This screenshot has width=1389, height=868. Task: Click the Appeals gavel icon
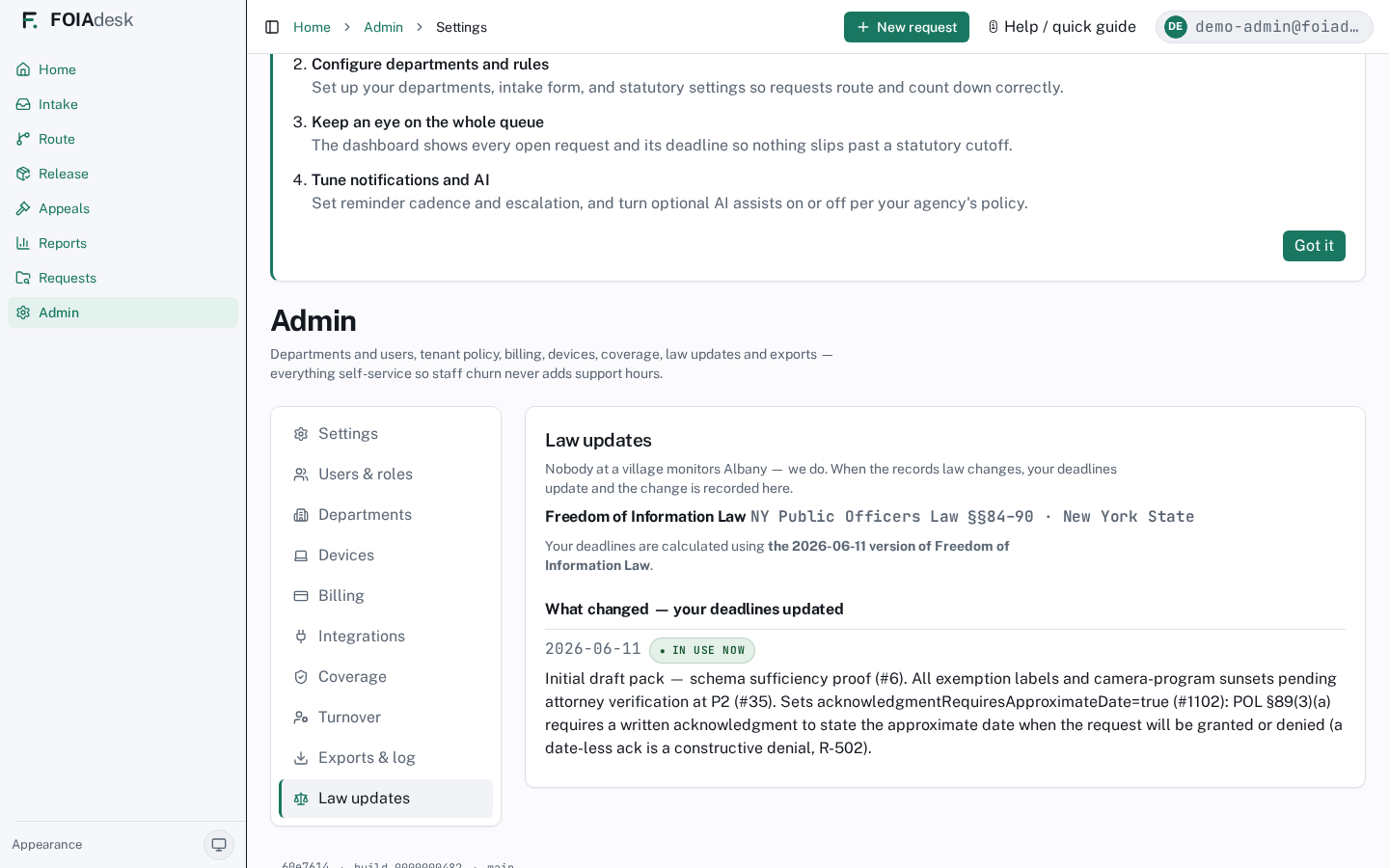point(23,208)
